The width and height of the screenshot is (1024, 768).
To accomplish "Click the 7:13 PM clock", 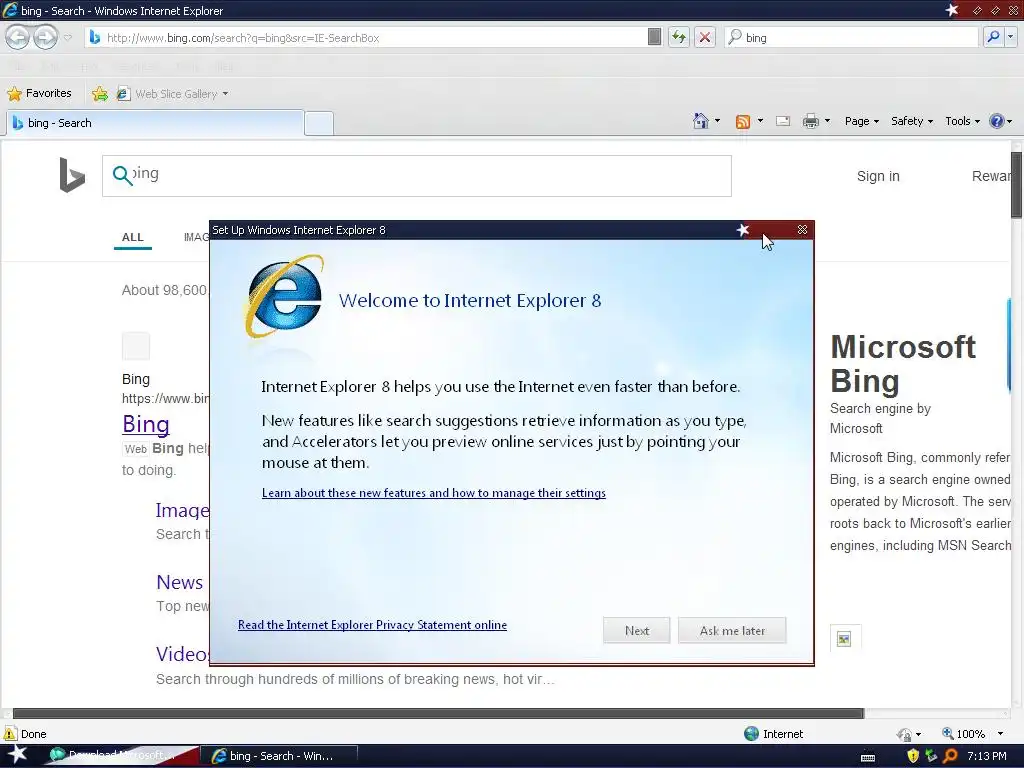I will 987,756.
